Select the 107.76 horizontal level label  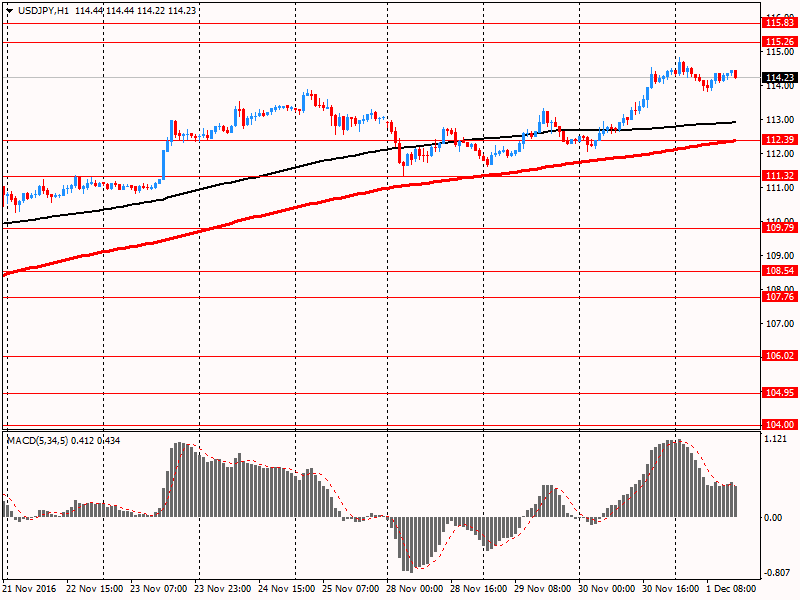[x=780, y=297]
